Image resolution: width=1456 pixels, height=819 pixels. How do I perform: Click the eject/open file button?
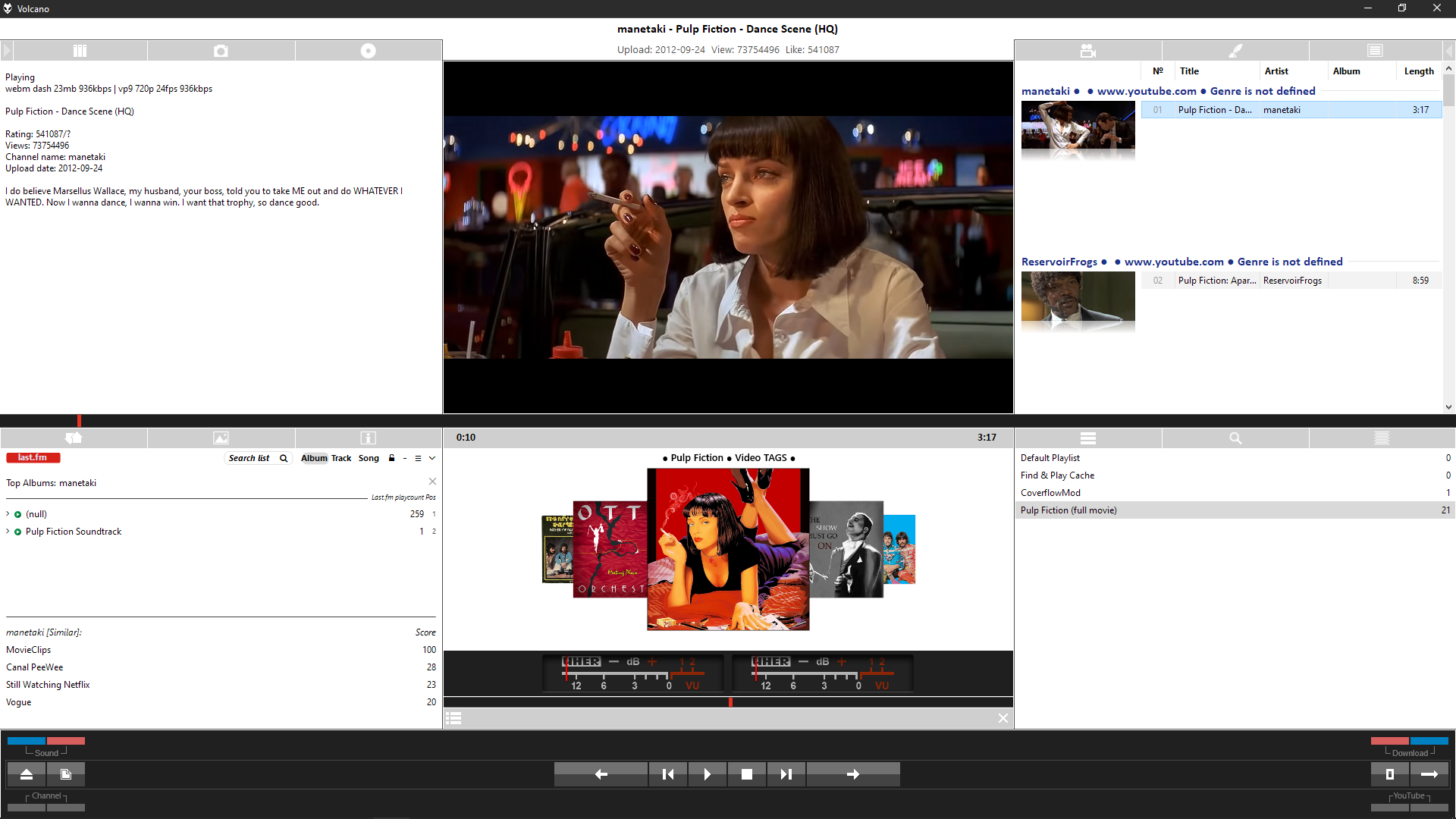tap(27, 774)
